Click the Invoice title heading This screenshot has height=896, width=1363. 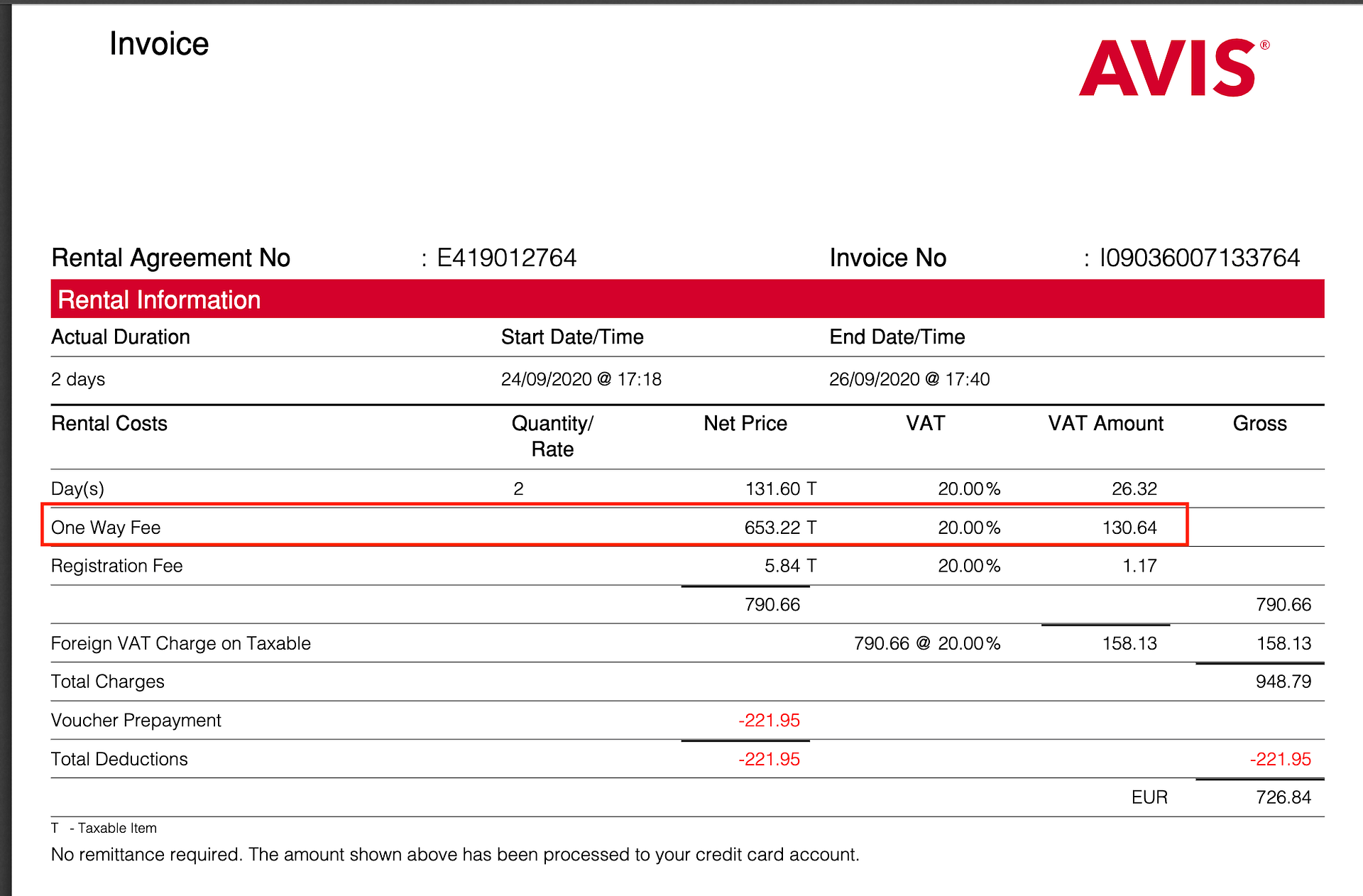159,44
